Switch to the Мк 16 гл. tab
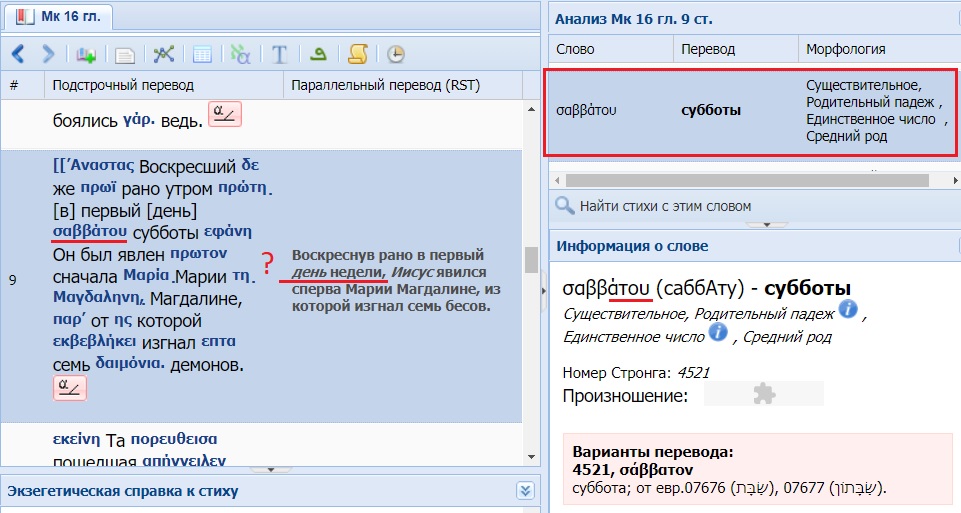 pos(58,16)
